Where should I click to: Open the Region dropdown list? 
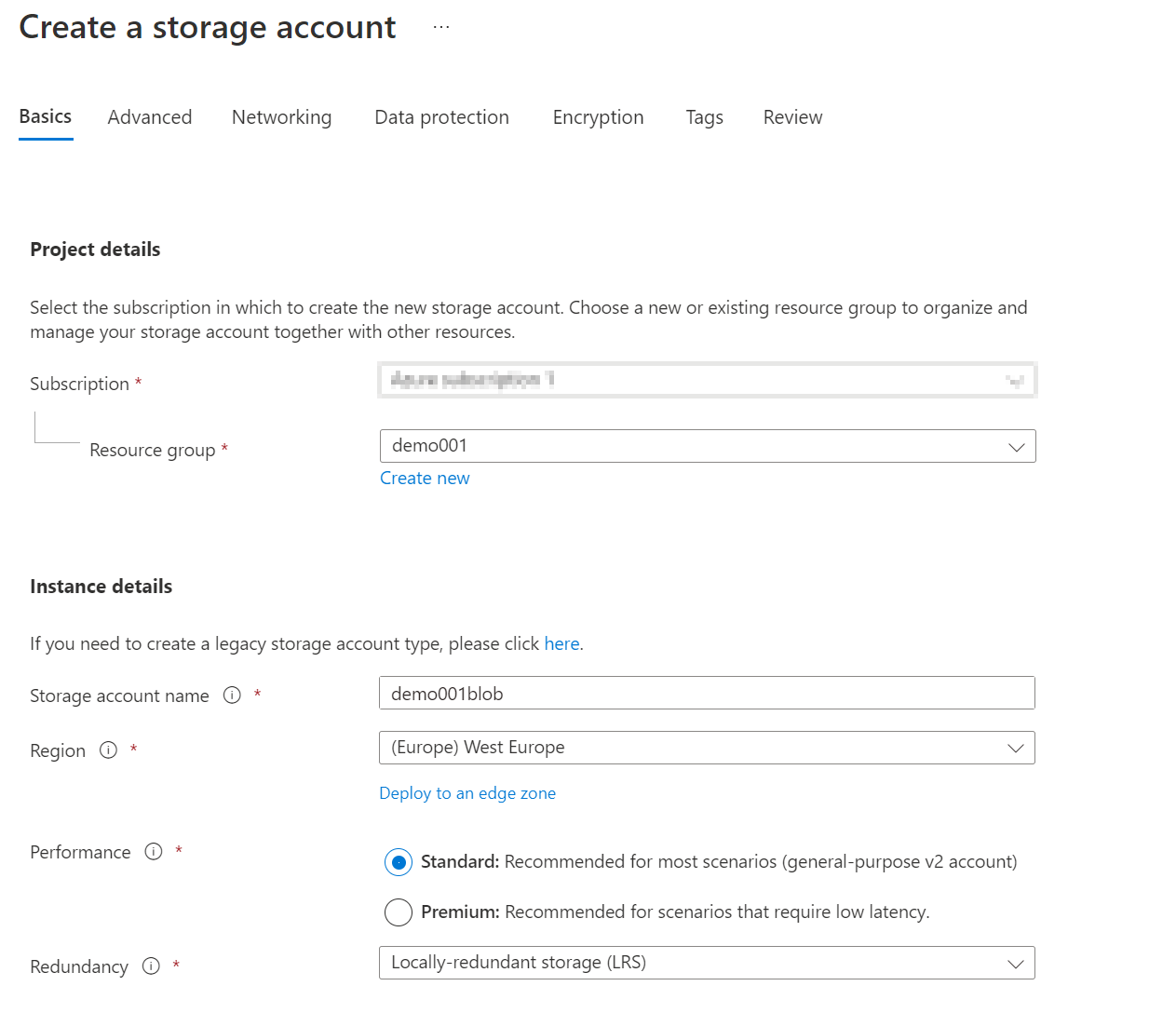pyautogui.click(x=707, y=748)
